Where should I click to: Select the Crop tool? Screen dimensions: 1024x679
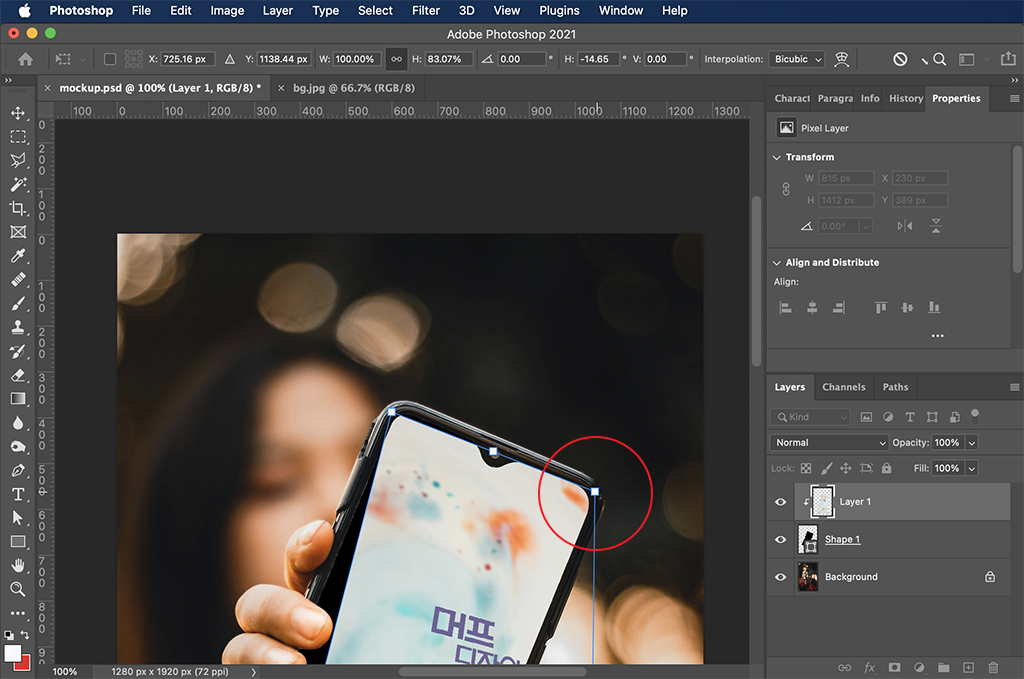18,208
